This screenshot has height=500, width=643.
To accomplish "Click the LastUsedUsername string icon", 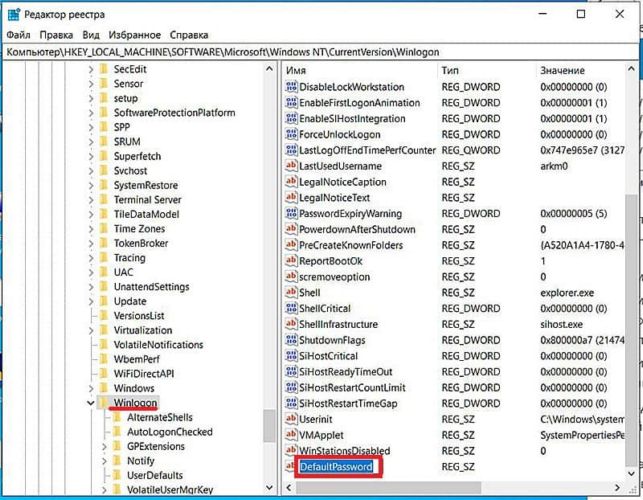I will click(291, 166).
